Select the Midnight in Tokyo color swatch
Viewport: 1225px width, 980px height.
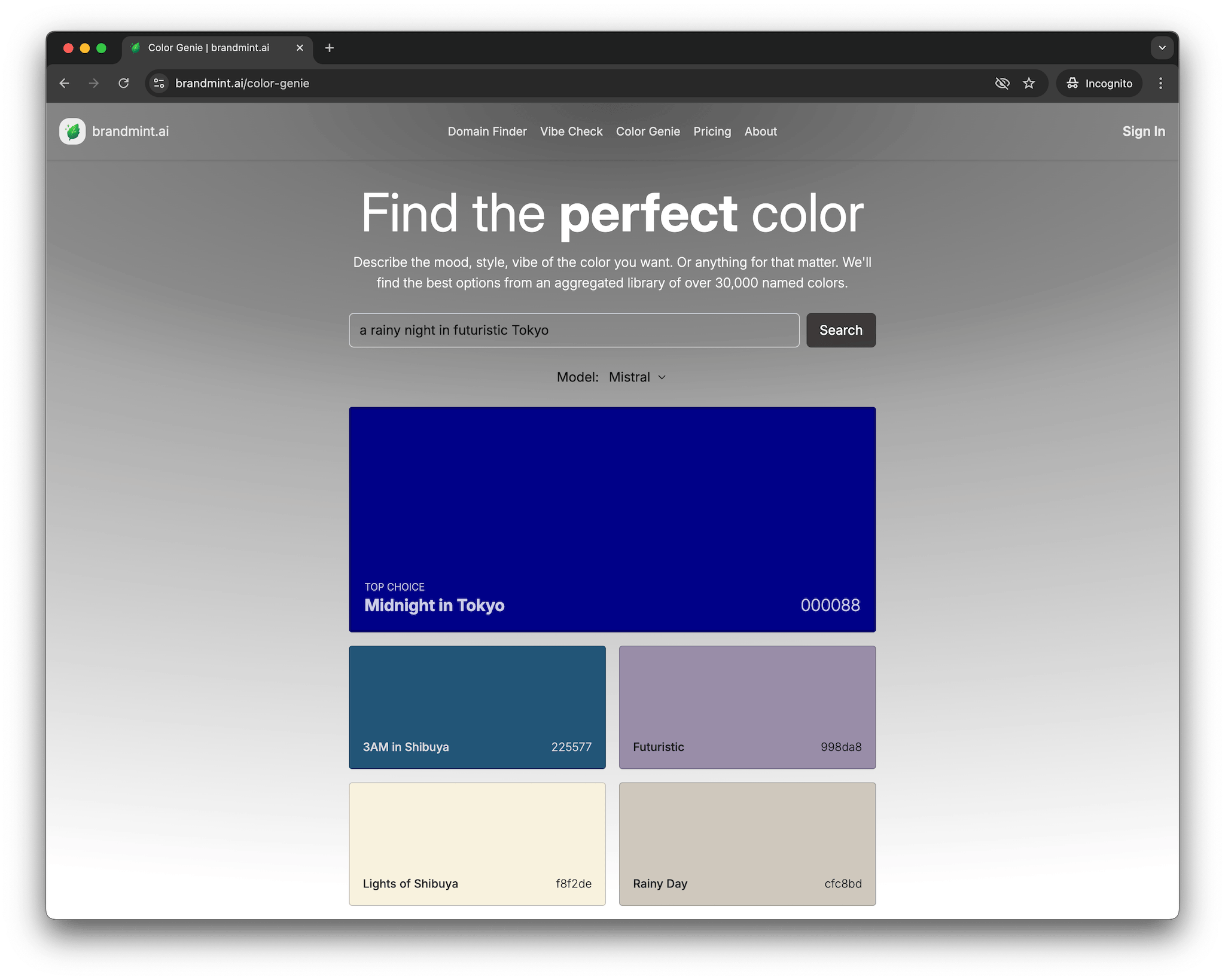[612, 519]
